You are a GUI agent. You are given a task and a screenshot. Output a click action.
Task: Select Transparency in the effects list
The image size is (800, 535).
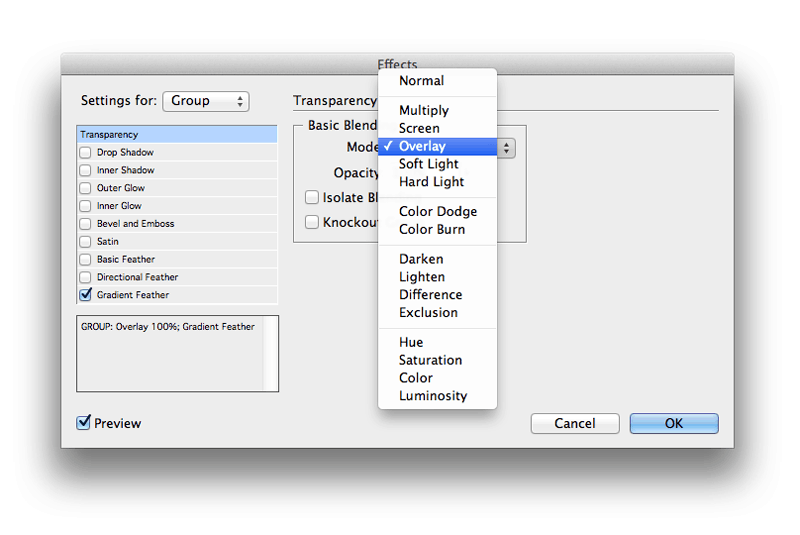(177, 135)
